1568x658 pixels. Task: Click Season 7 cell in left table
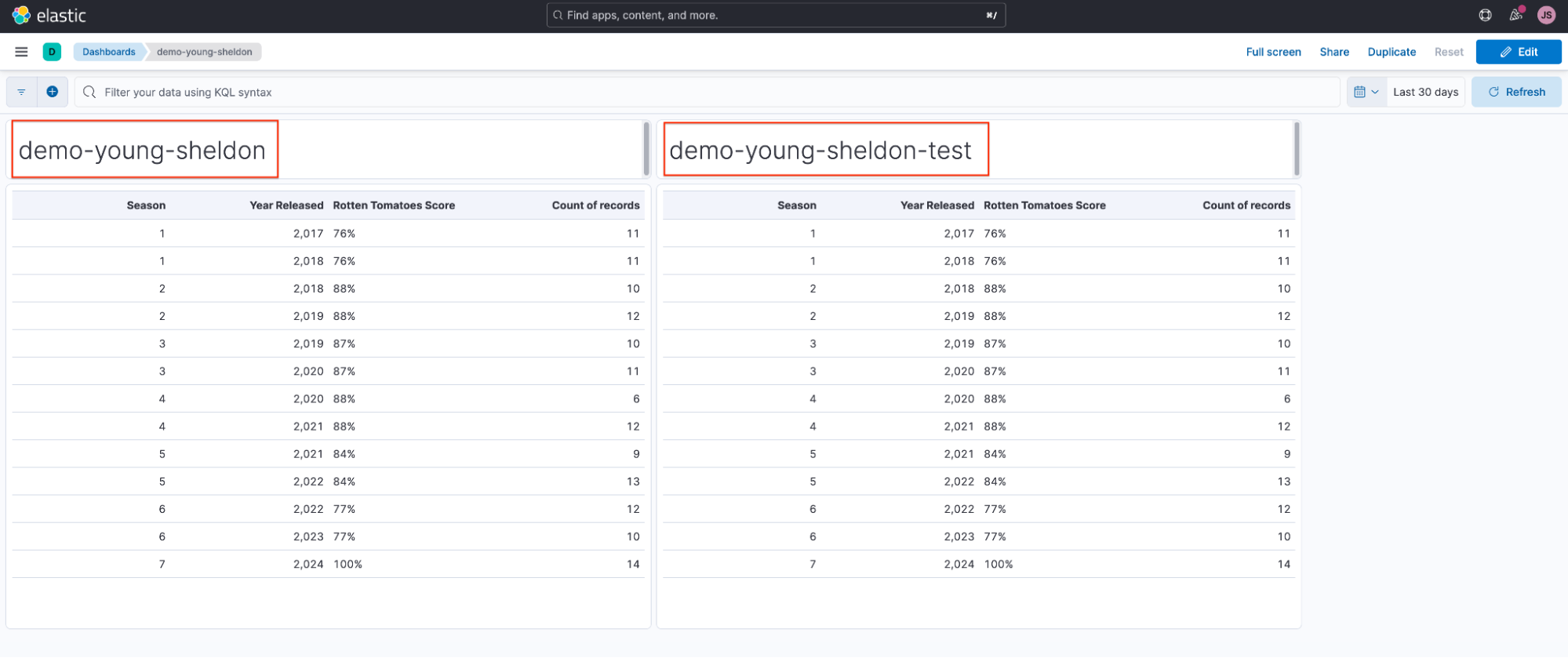162,564
